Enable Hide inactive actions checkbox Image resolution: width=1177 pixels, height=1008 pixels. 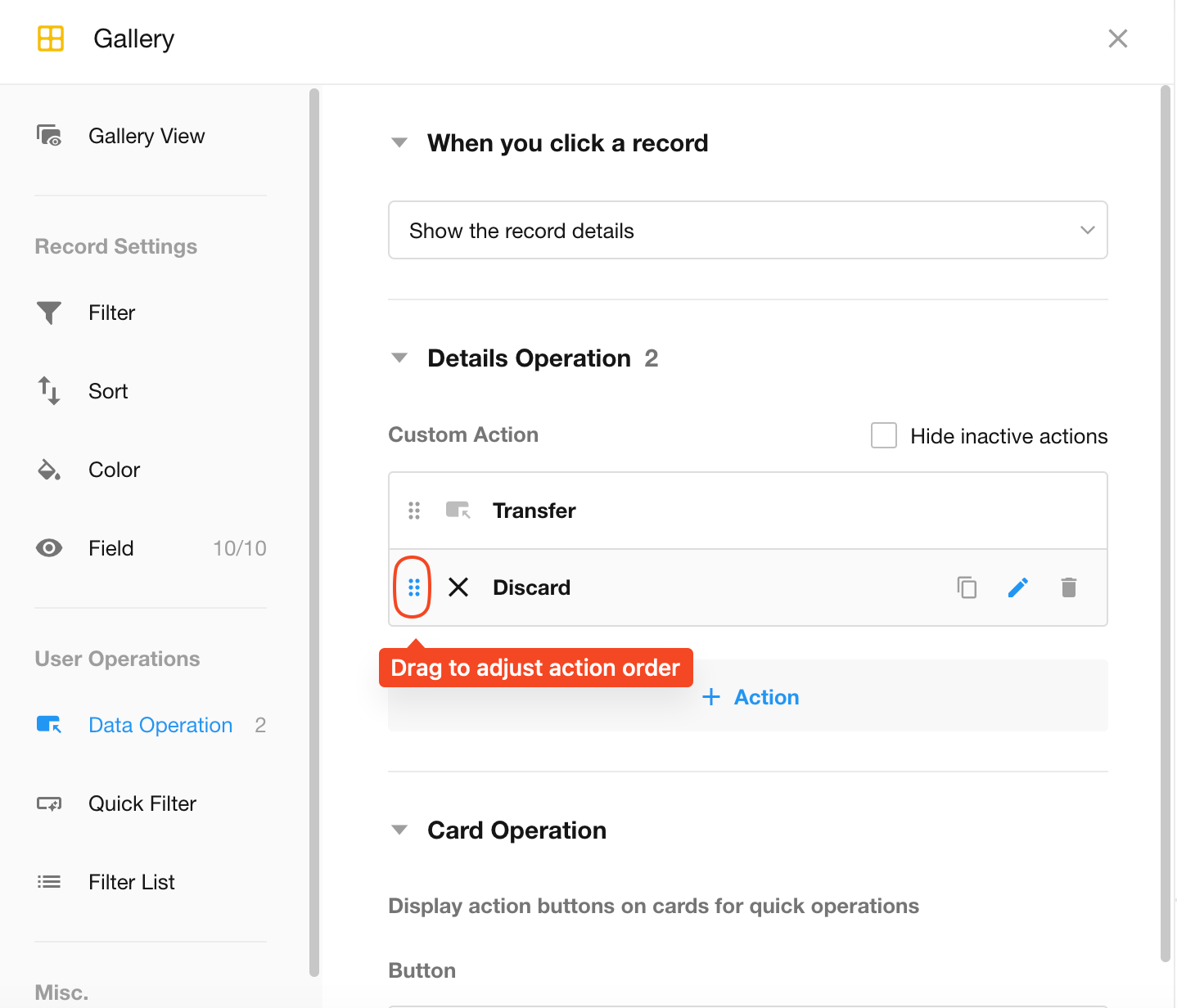[x=884, y=435]
